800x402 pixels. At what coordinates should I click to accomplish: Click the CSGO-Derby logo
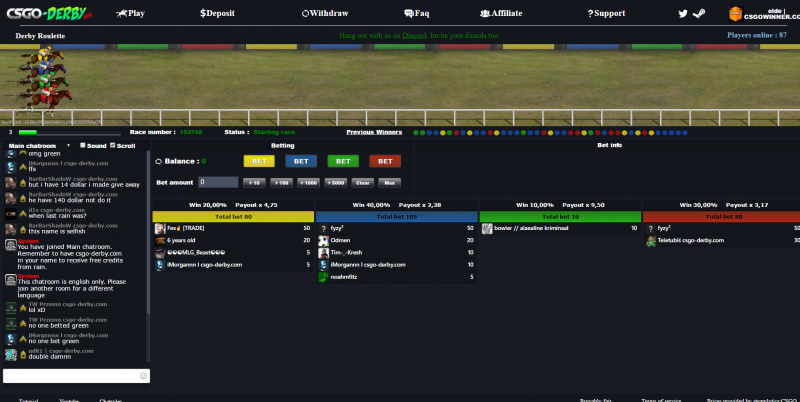[x=49, y=13]
